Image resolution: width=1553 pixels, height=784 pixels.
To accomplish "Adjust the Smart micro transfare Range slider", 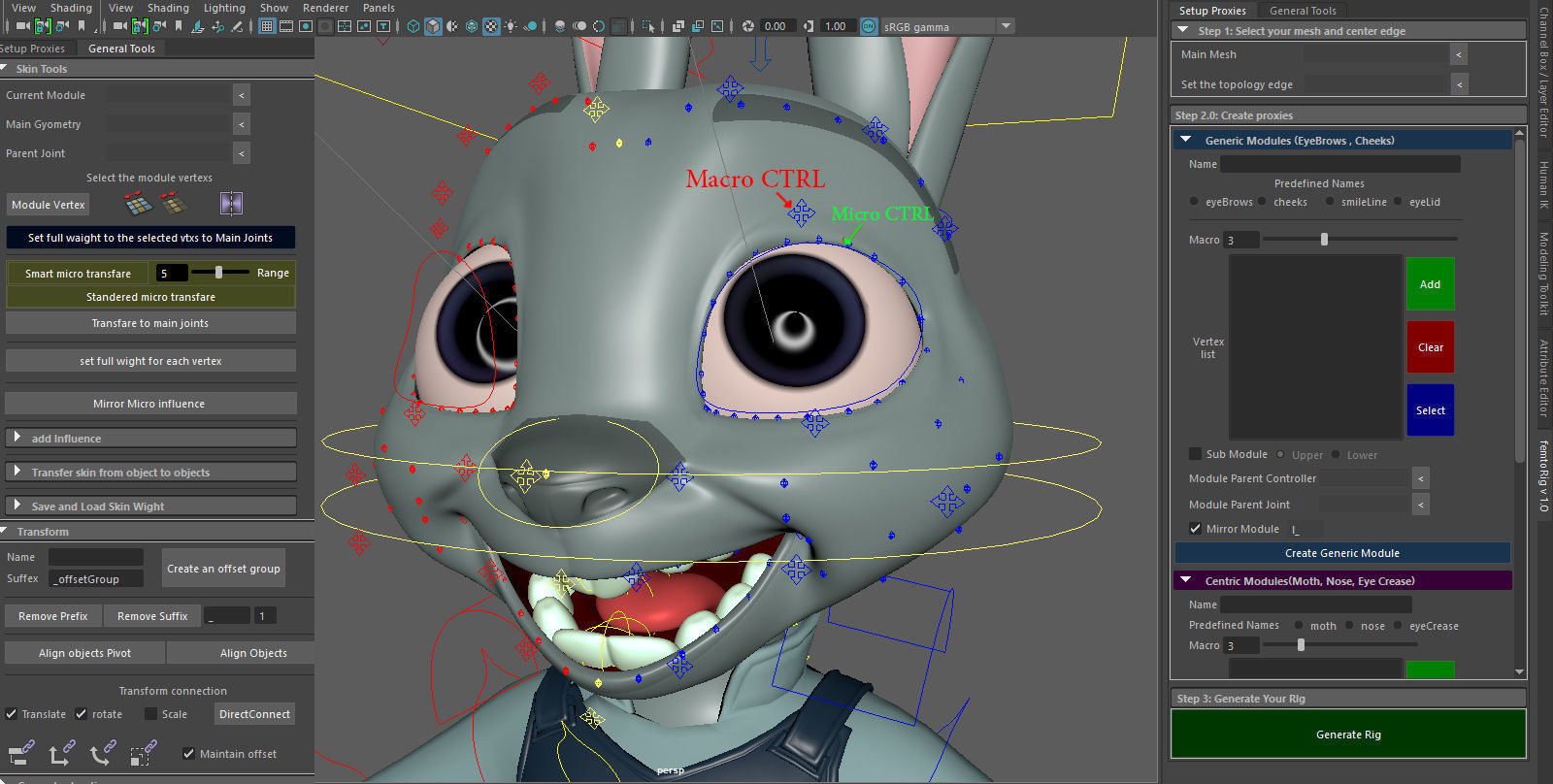I will [219, 273].
